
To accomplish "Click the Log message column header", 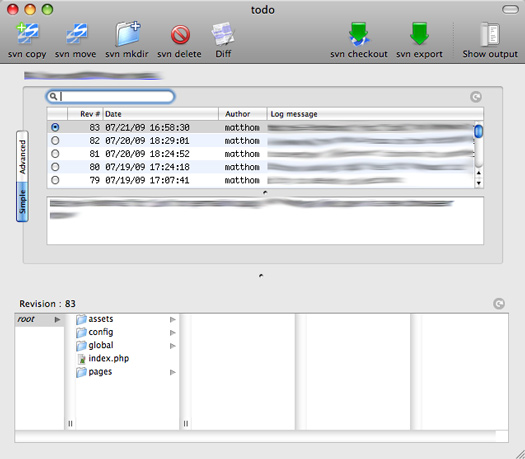I will click(375, 114).
